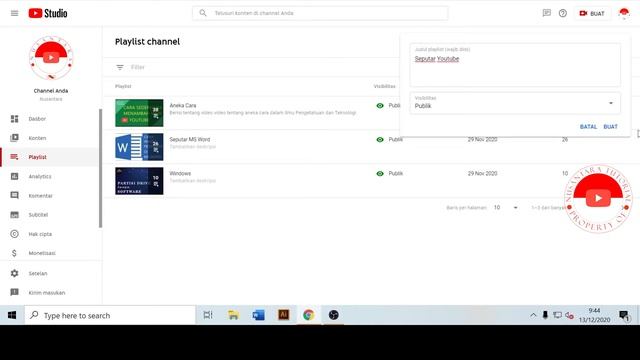Viewport: 640px width, 360px height.
Task: Expand the system tray hidden icons arrow
Action: [x=533, y=315]
